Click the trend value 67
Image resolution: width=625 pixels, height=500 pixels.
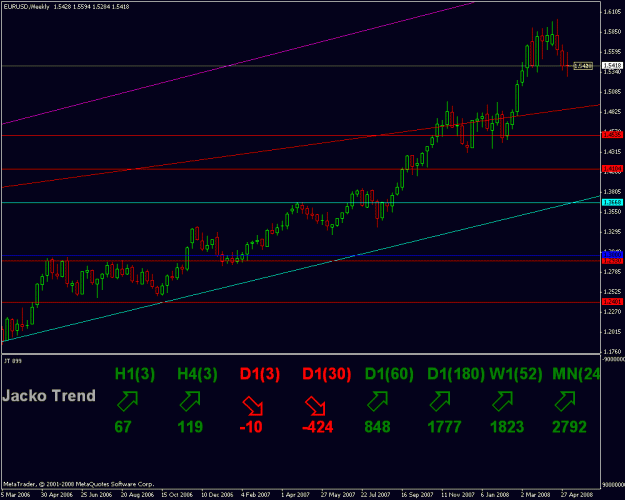[x=123, y=427]
